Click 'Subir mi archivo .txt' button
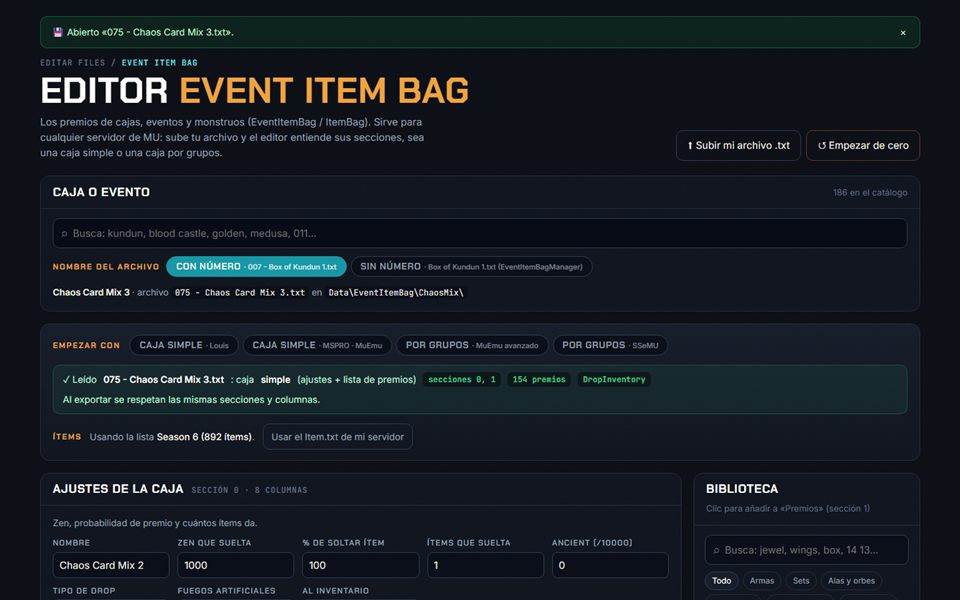Screen dimensions: 960x600 pos(738,146)
